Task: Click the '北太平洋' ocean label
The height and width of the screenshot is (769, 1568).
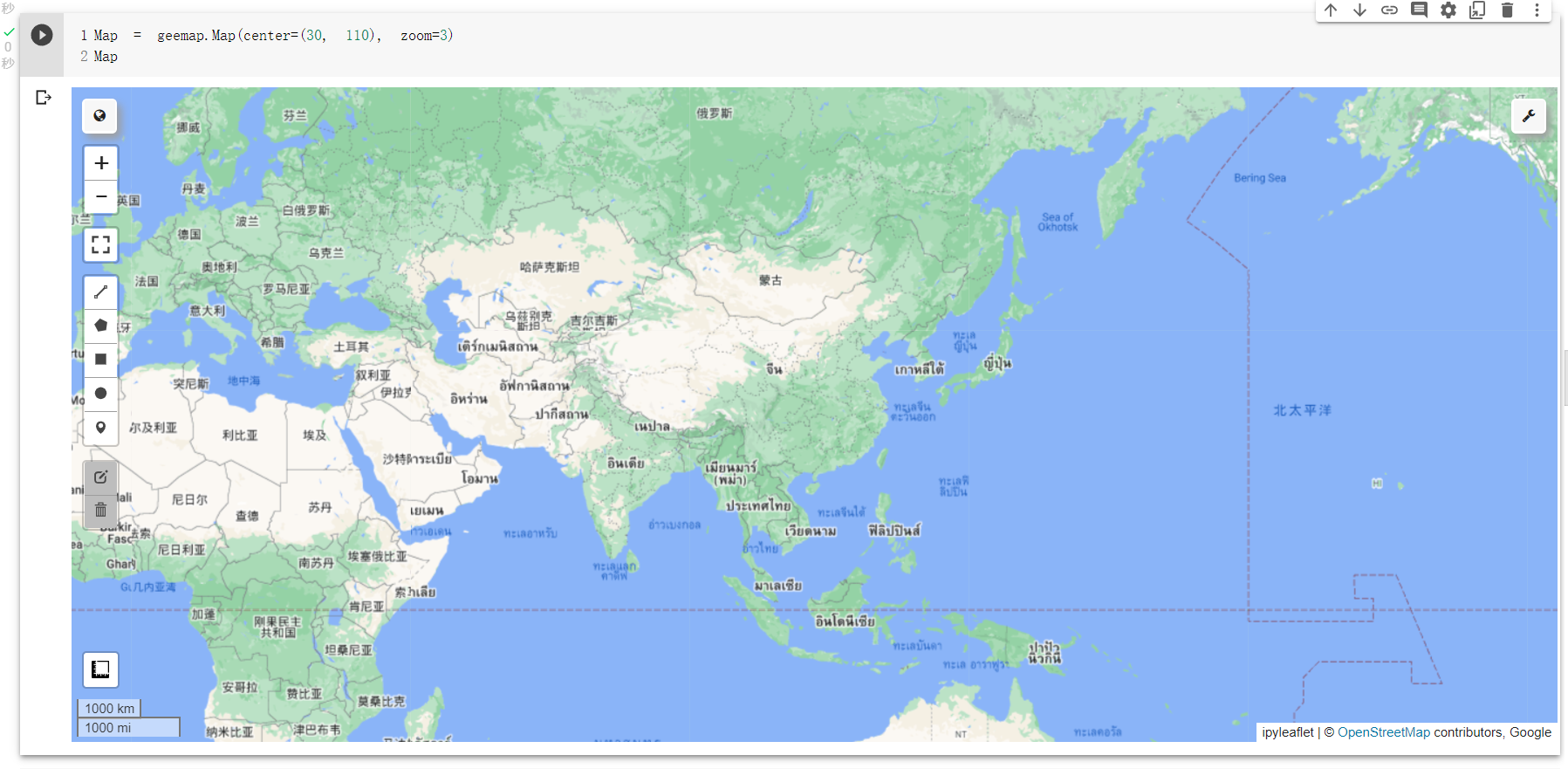Action: pyautogui.click(x=1302, y=410)
